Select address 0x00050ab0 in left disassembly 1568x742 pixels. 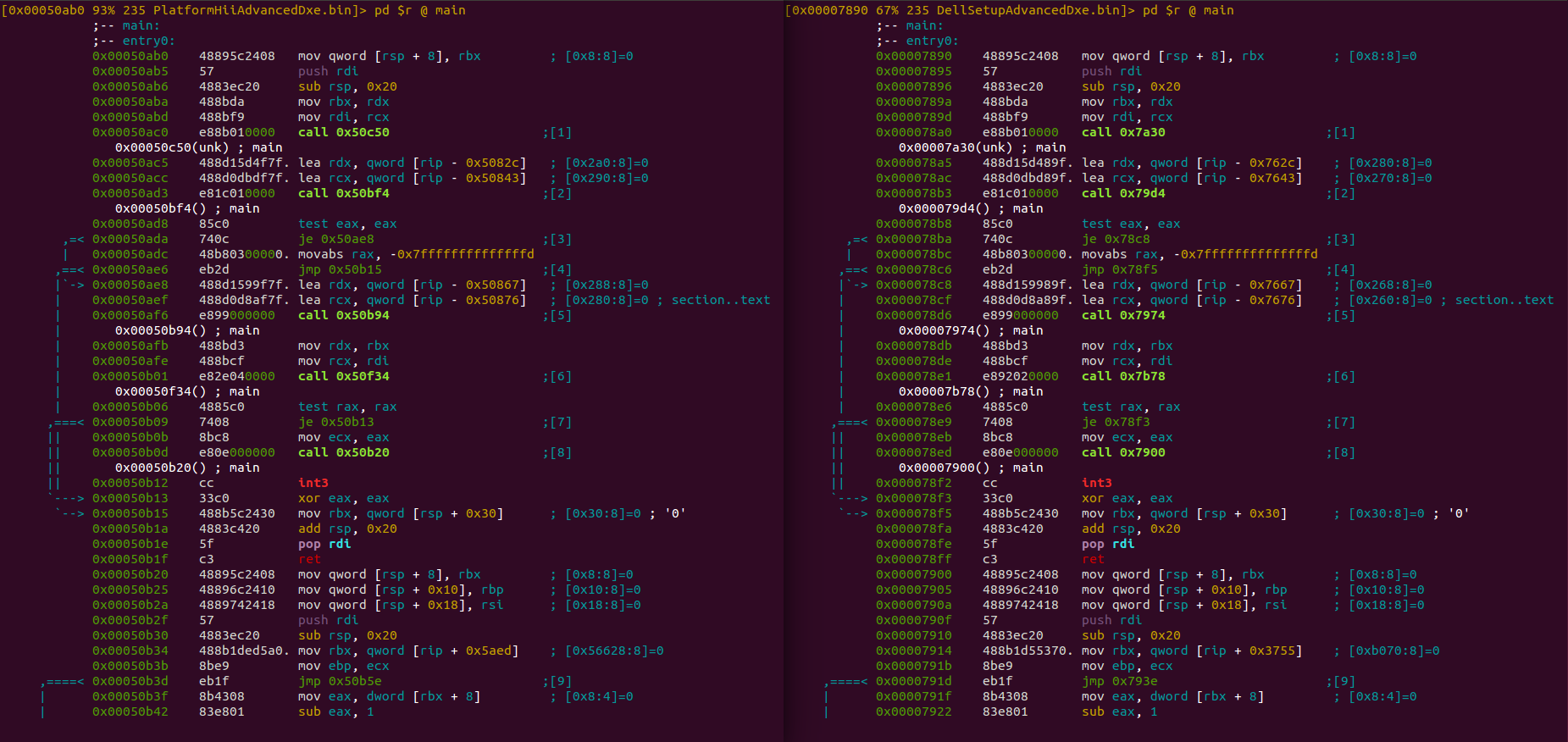(x=130, y=56)
